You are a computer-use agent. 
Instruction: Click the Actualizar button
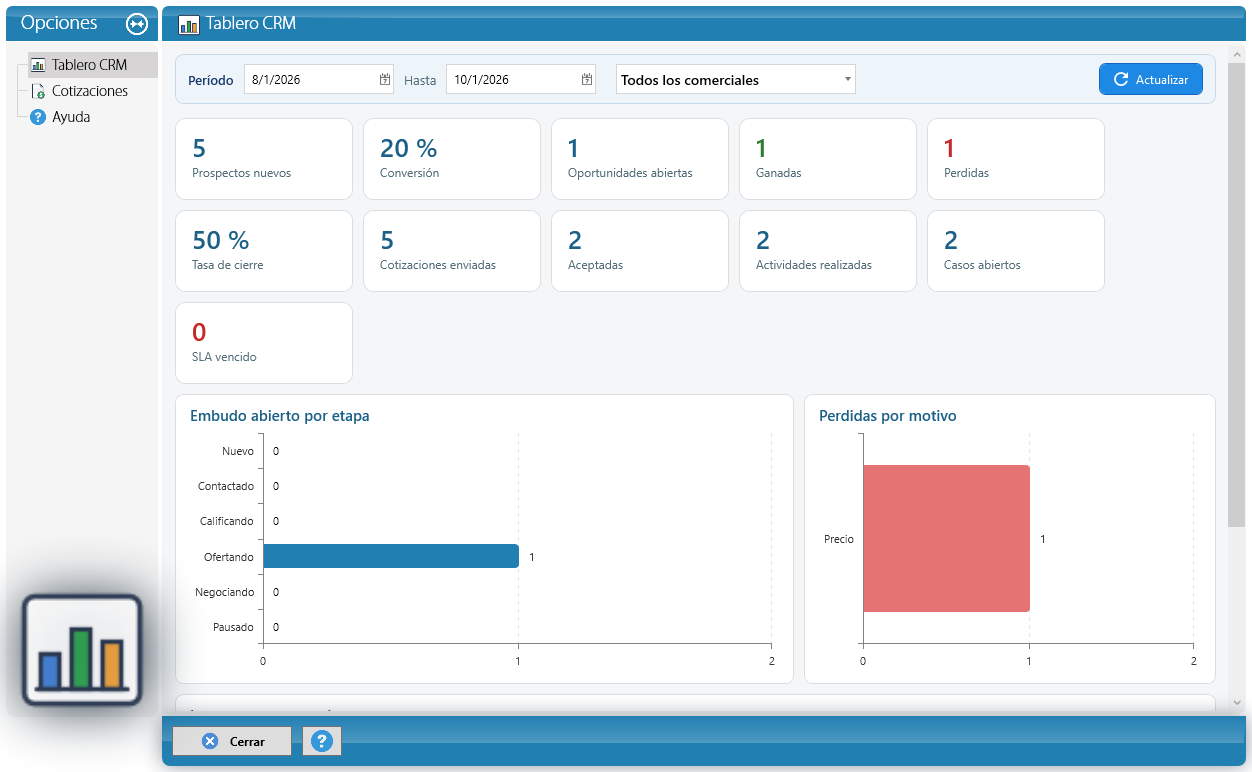tap(1151, 79)
